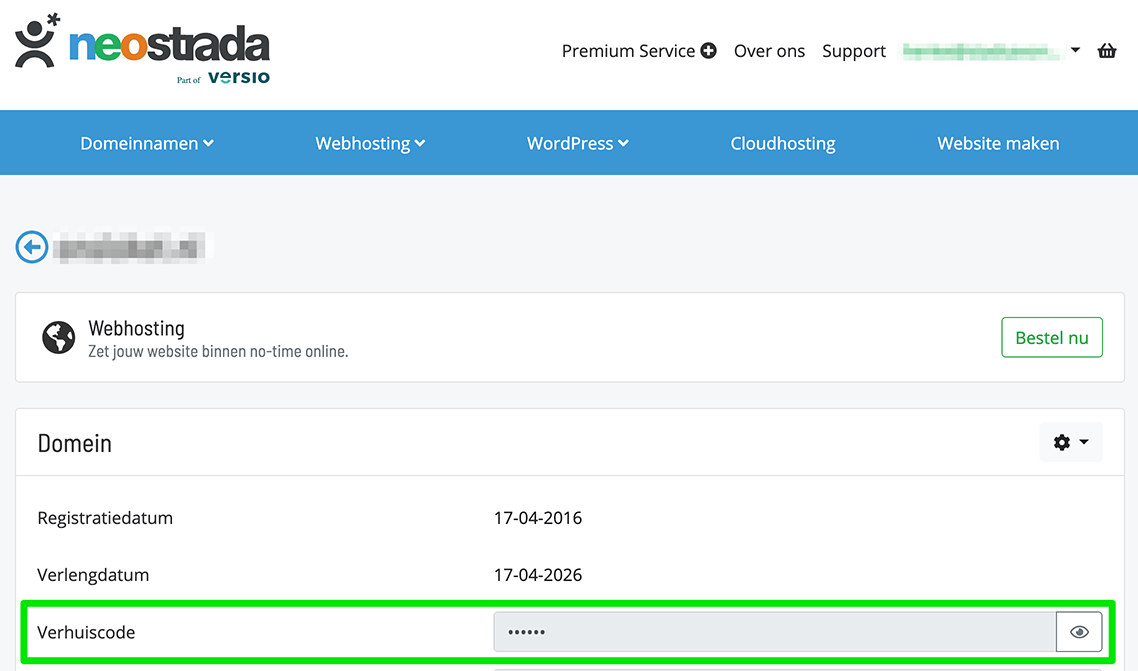Image resolution: width=1138 pixels, height=671 pixels.
Task: Expand the Domeinnamen navigation menu
Action: tap(147, 143)
